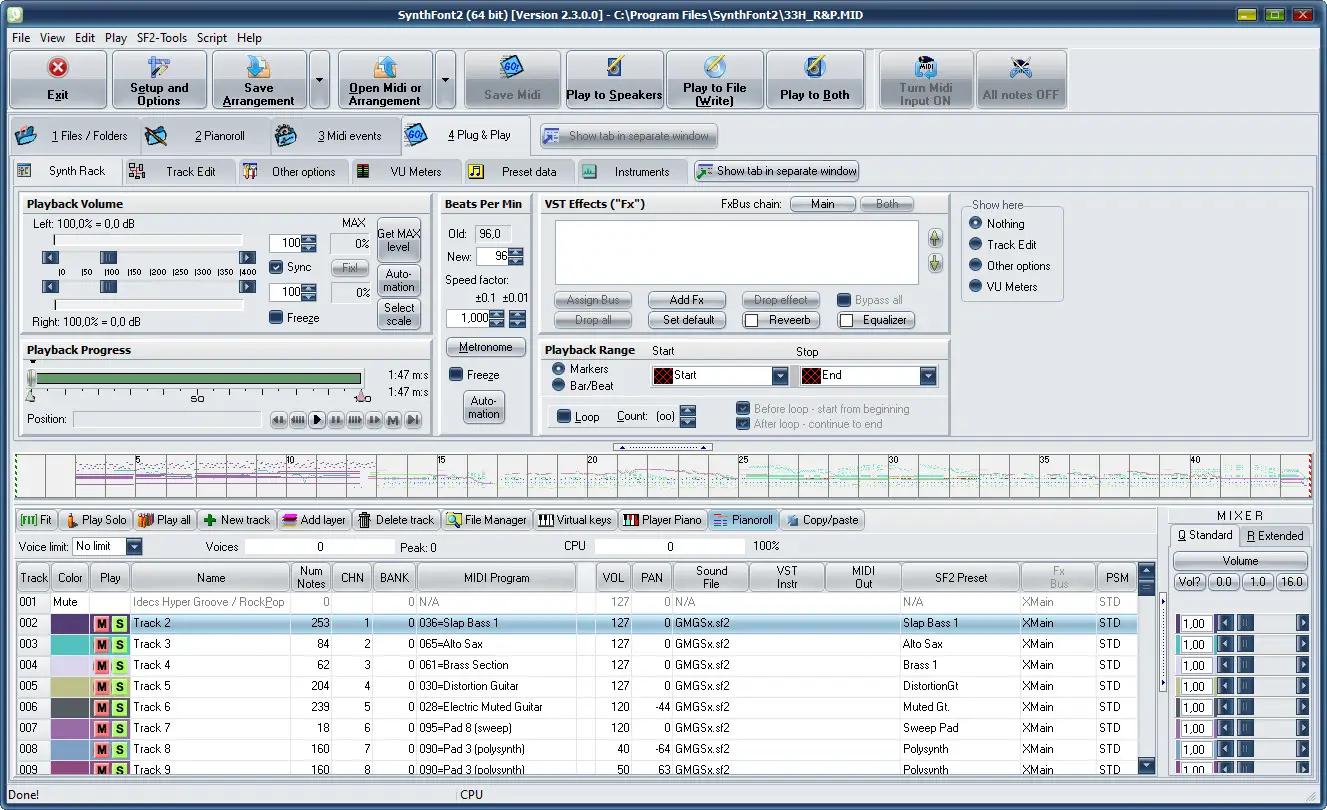Enable Freeze under Beats Per Min

point(456,375)
